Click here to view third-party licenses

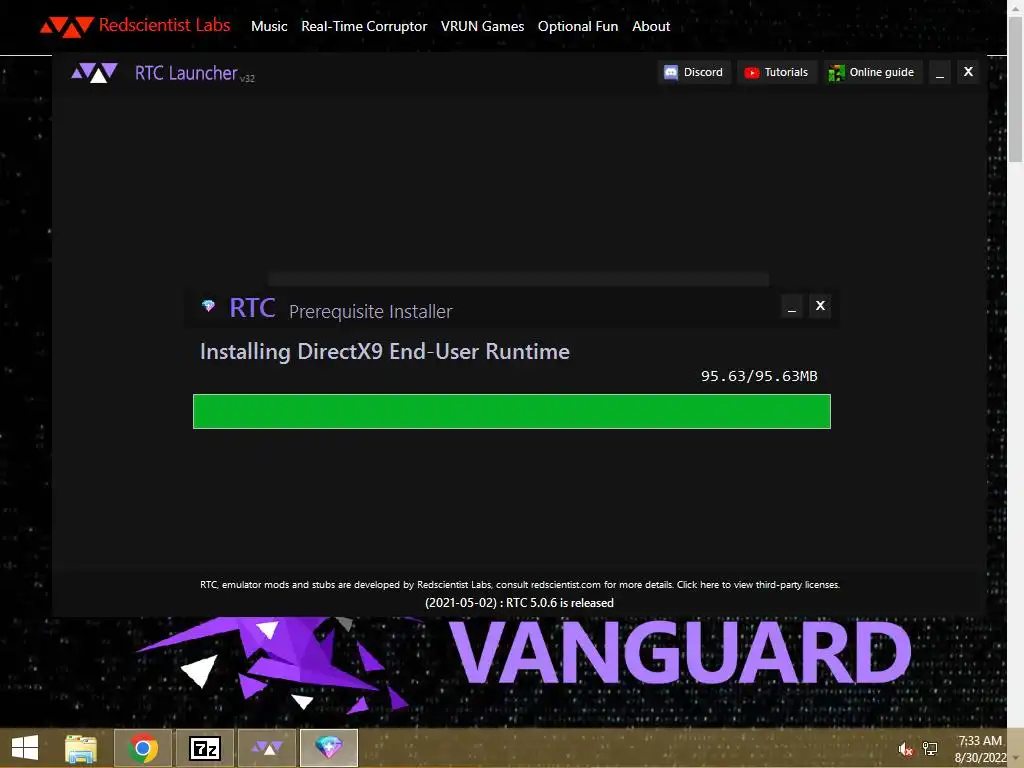click(x=758, y=584)
